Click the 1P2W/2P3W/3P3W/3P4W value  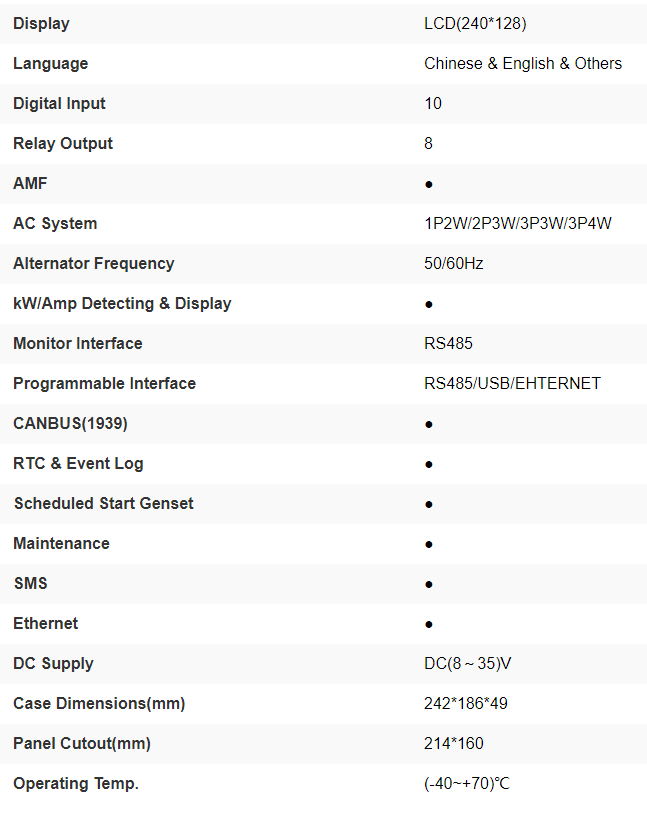click(x=517, y=223)
